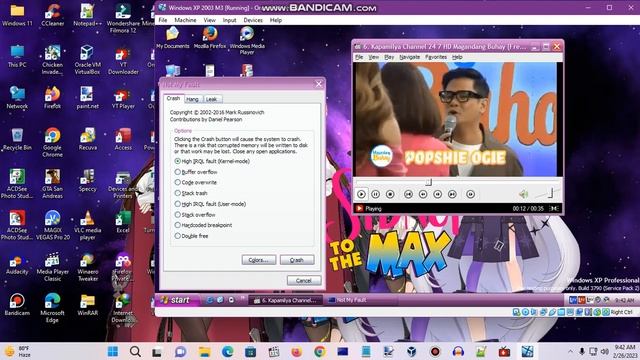Click My Documents icon on XP desktop

coord(173,38)
